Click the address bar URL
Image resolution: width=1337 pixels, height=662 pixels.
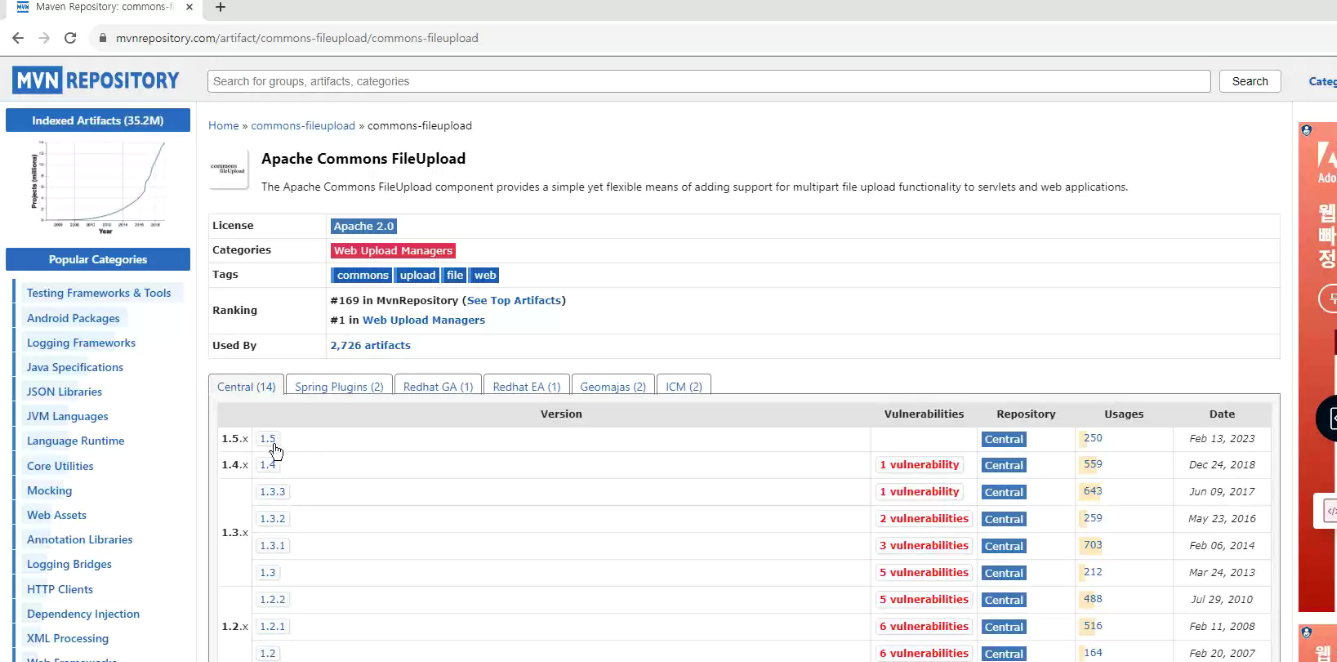pyautogui.click(x=297, y=38)
